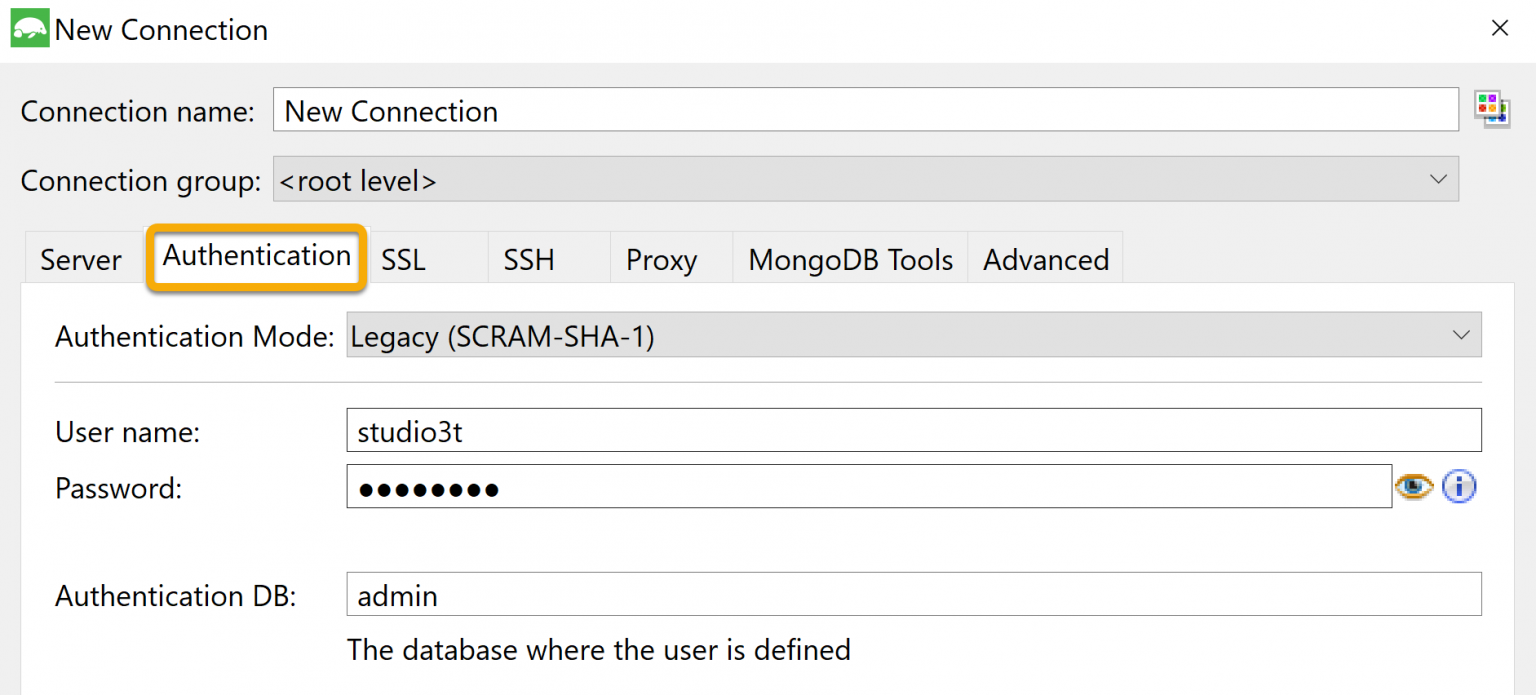Switch to the SSH tab
This screenshot has width=1536, height=695.
coord(528,260)
